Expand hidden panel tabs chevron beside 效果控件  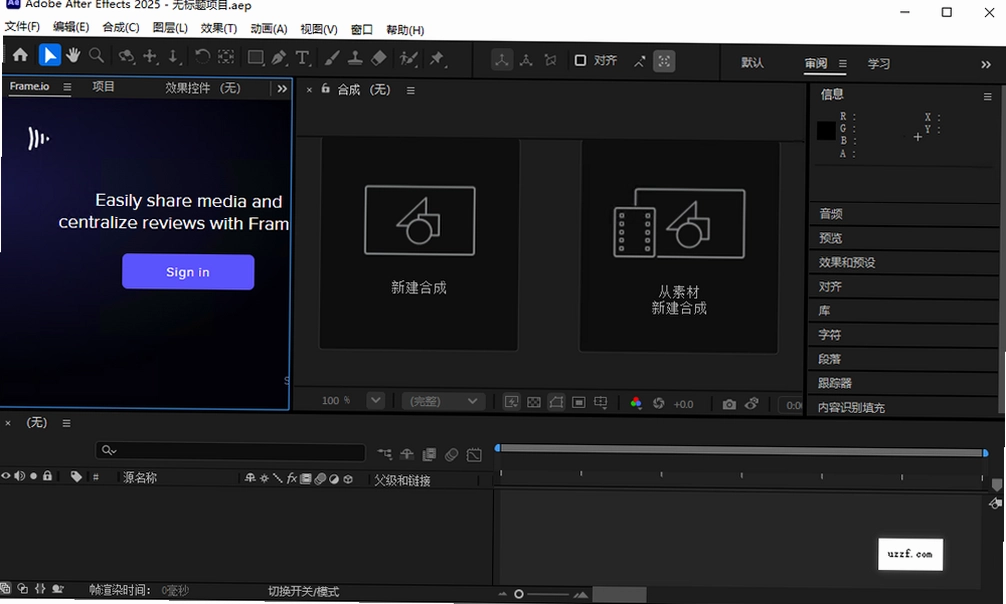click(282, 89)
